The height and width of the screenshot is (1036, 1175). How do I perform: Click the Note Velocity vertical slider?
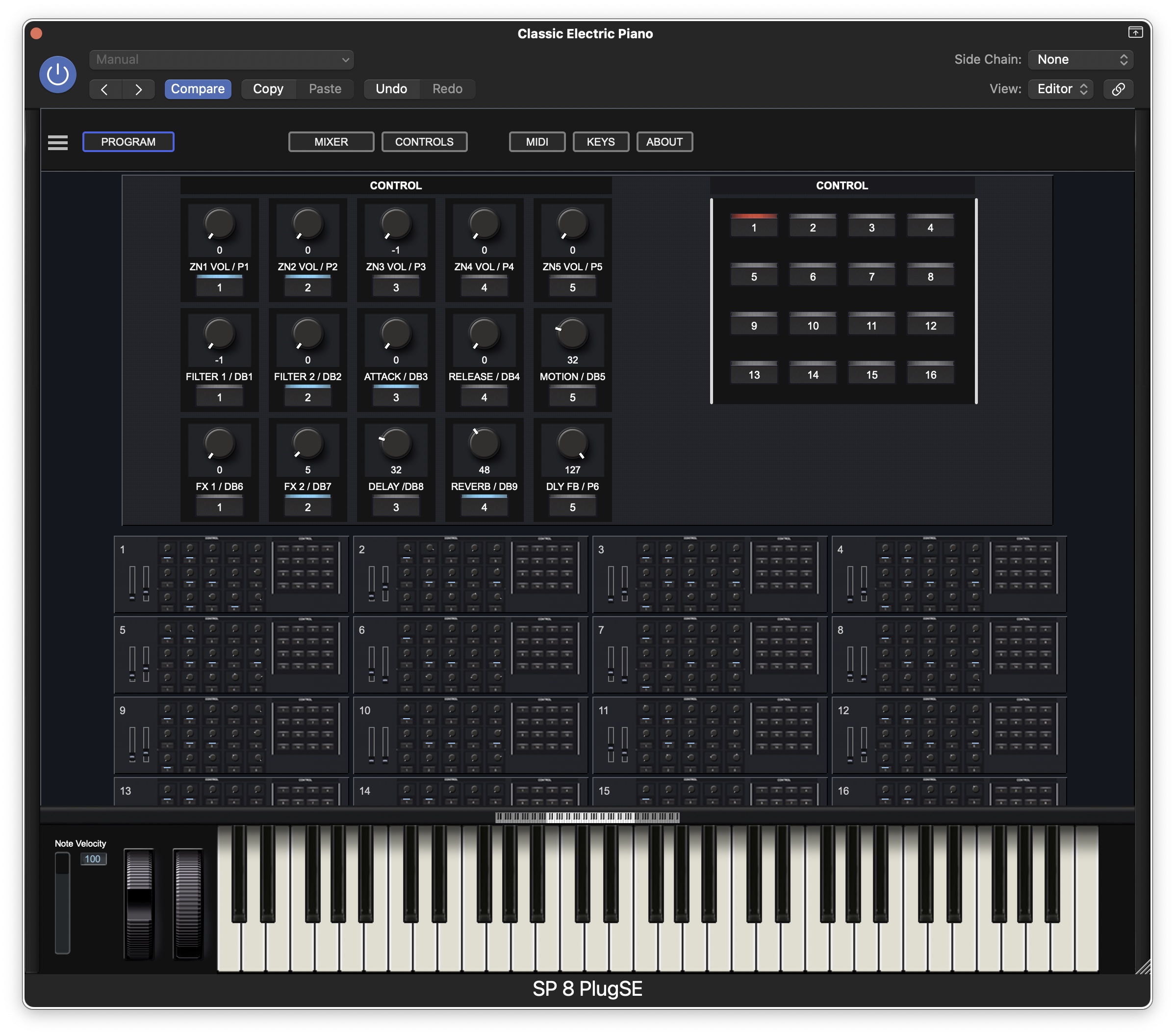[x=62, y=903]
